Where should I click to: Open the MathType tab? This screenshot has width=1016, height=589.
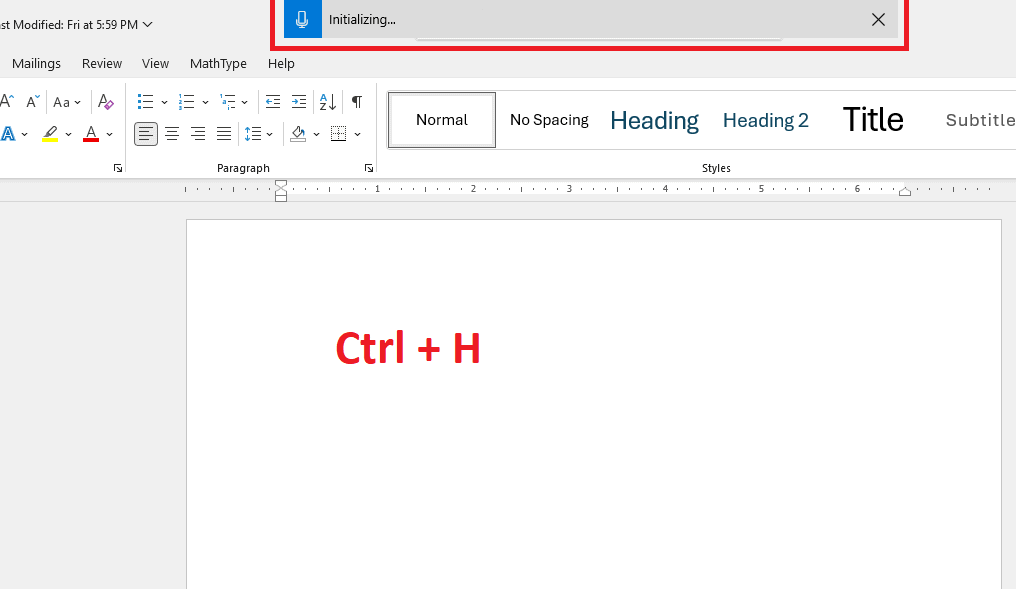point(218,64)
